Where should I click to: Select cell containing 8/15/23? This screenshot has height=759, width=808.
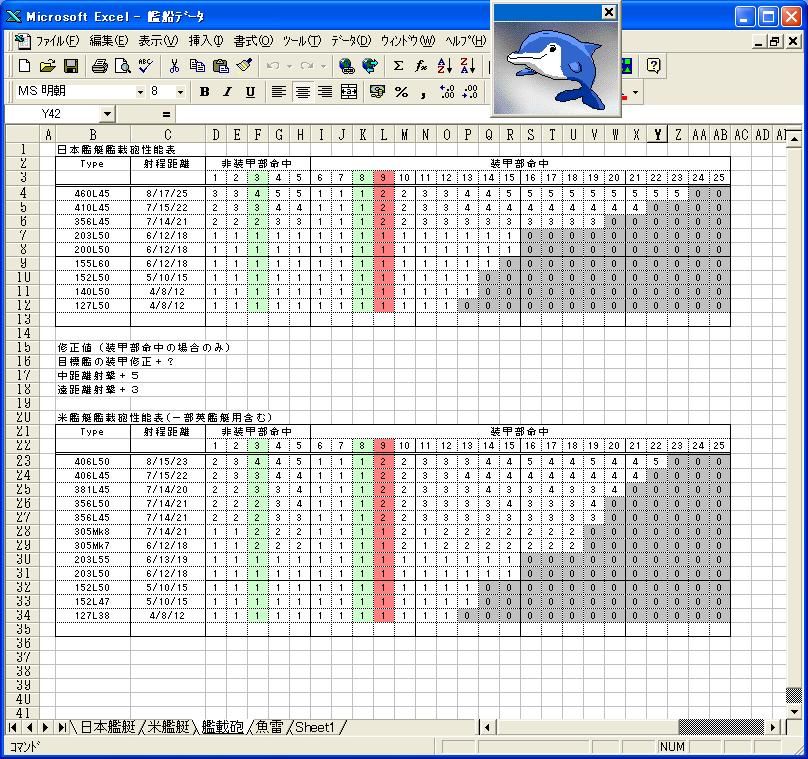pos(167,462)
